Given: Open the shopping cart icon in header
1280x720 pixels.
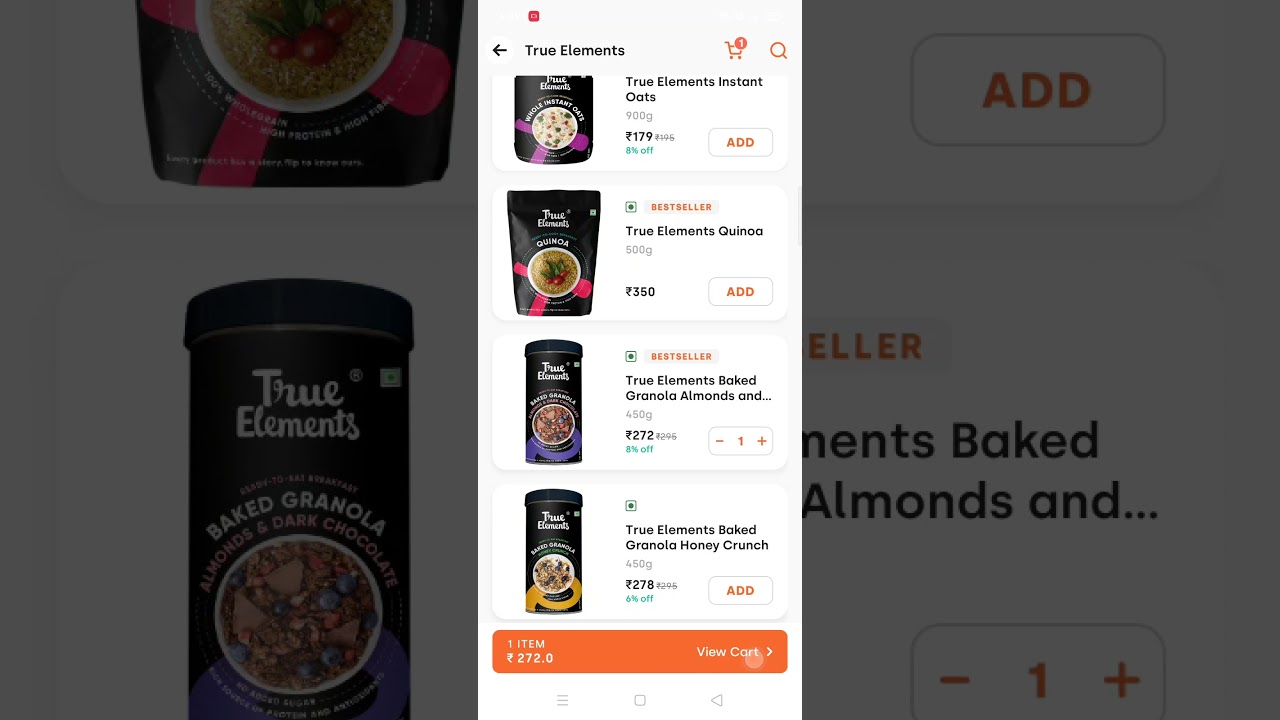Looking at the screenshot, I should click(x=735, y=50).
